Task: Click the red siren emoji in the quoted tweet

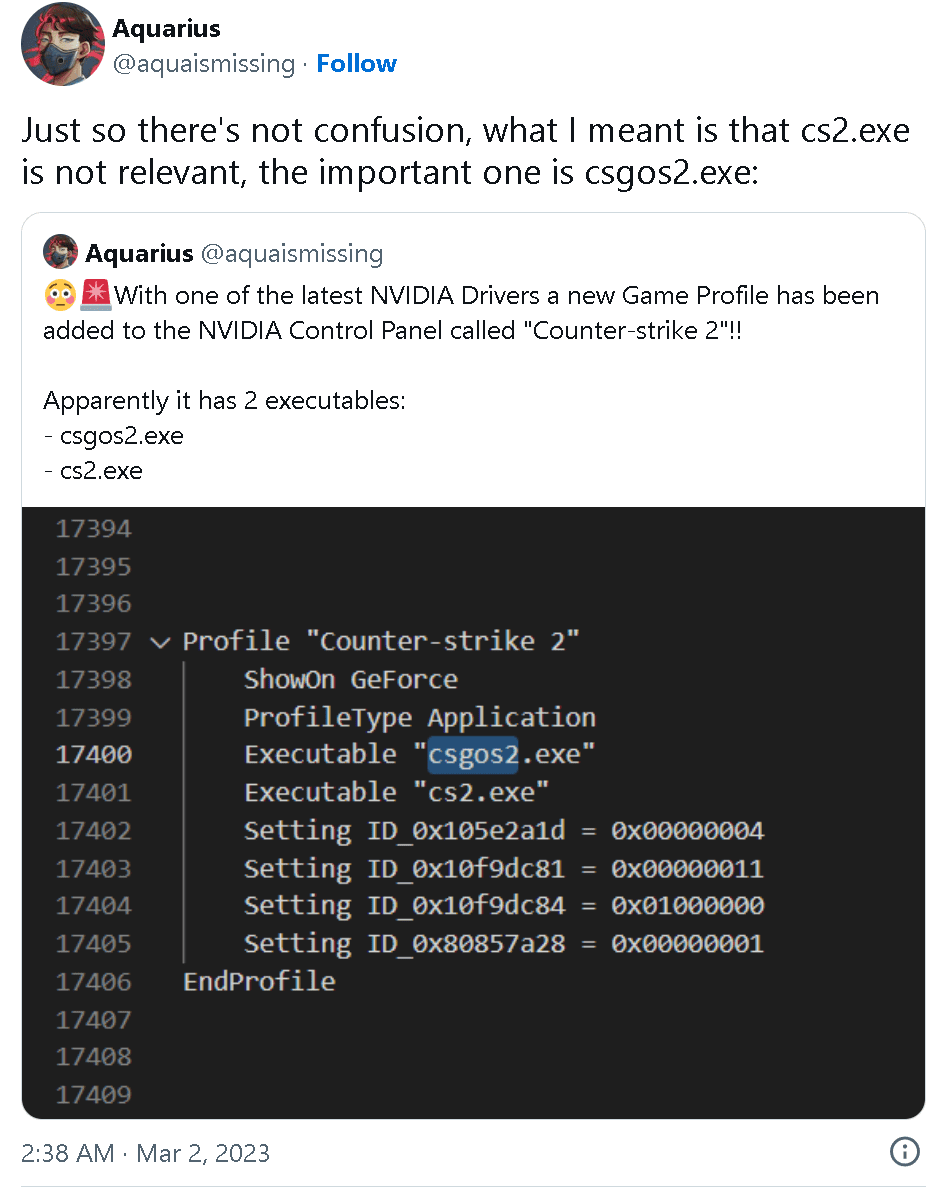Action: tap(98, 296)
